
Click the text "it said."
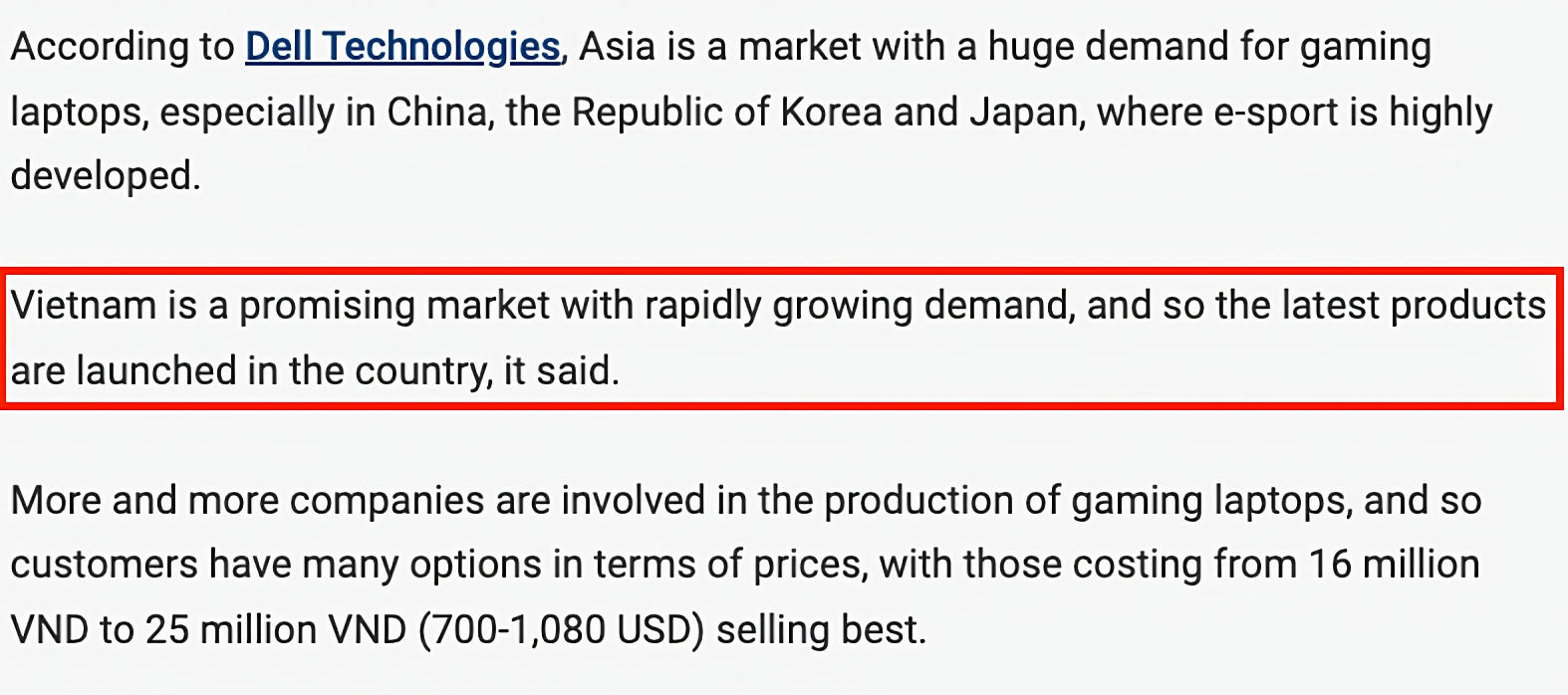pyautogui.click(x=562, y=370)
